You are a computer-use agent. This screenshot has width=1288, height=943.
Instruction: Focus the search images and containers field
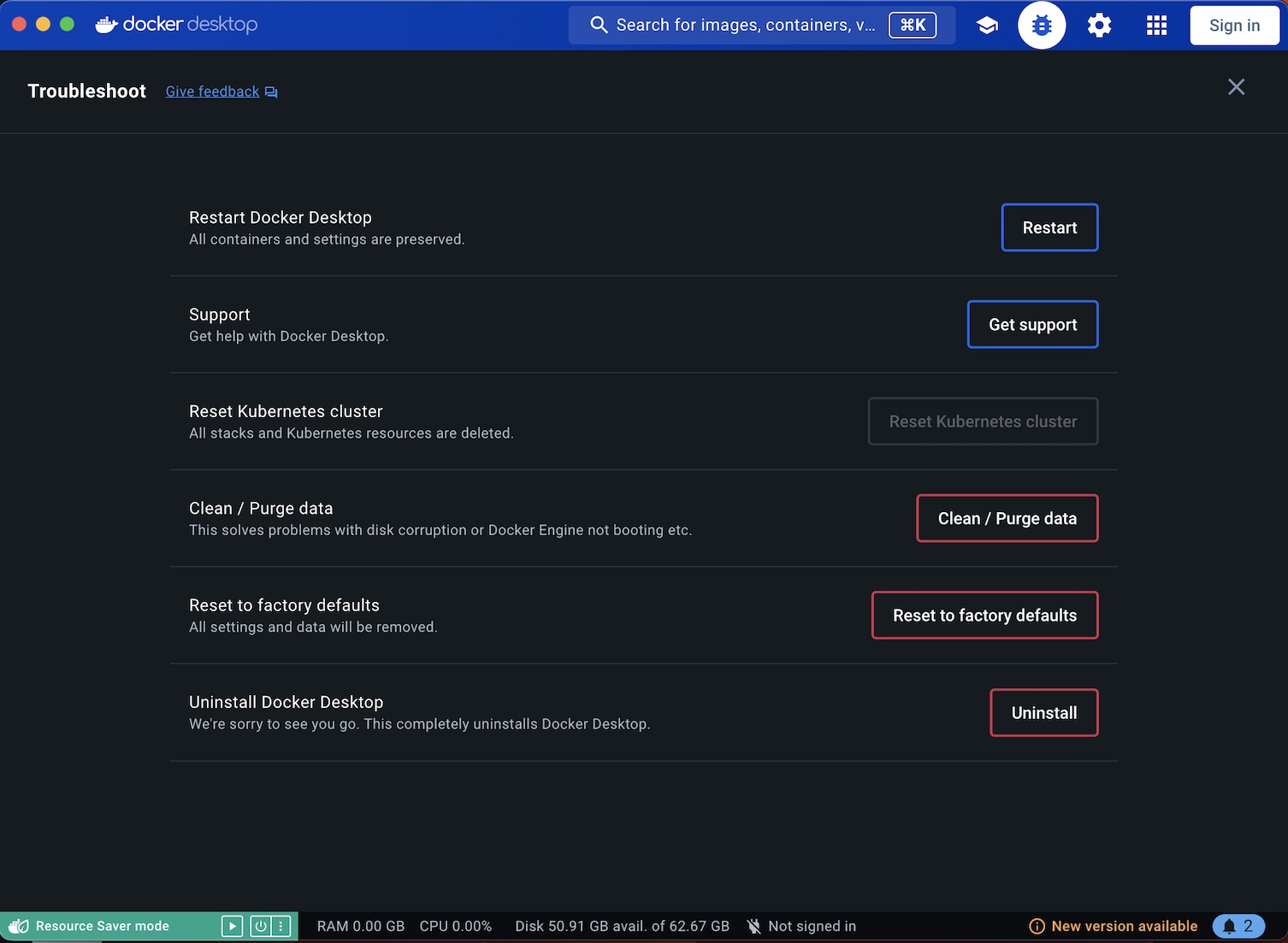pyautogui.click(x=762, y=25)
